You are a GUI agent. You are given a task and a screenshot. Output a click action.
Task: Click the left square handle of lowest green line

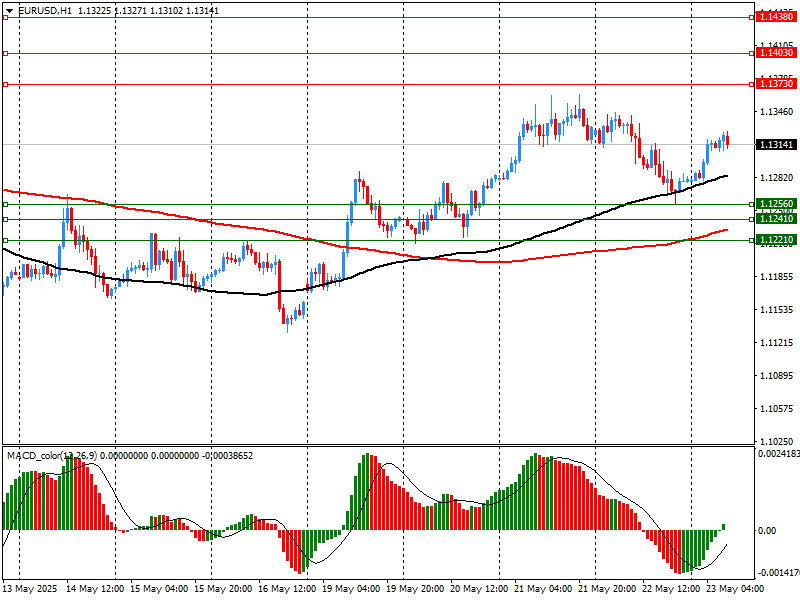pyautogui.click(x=5, y=240)
